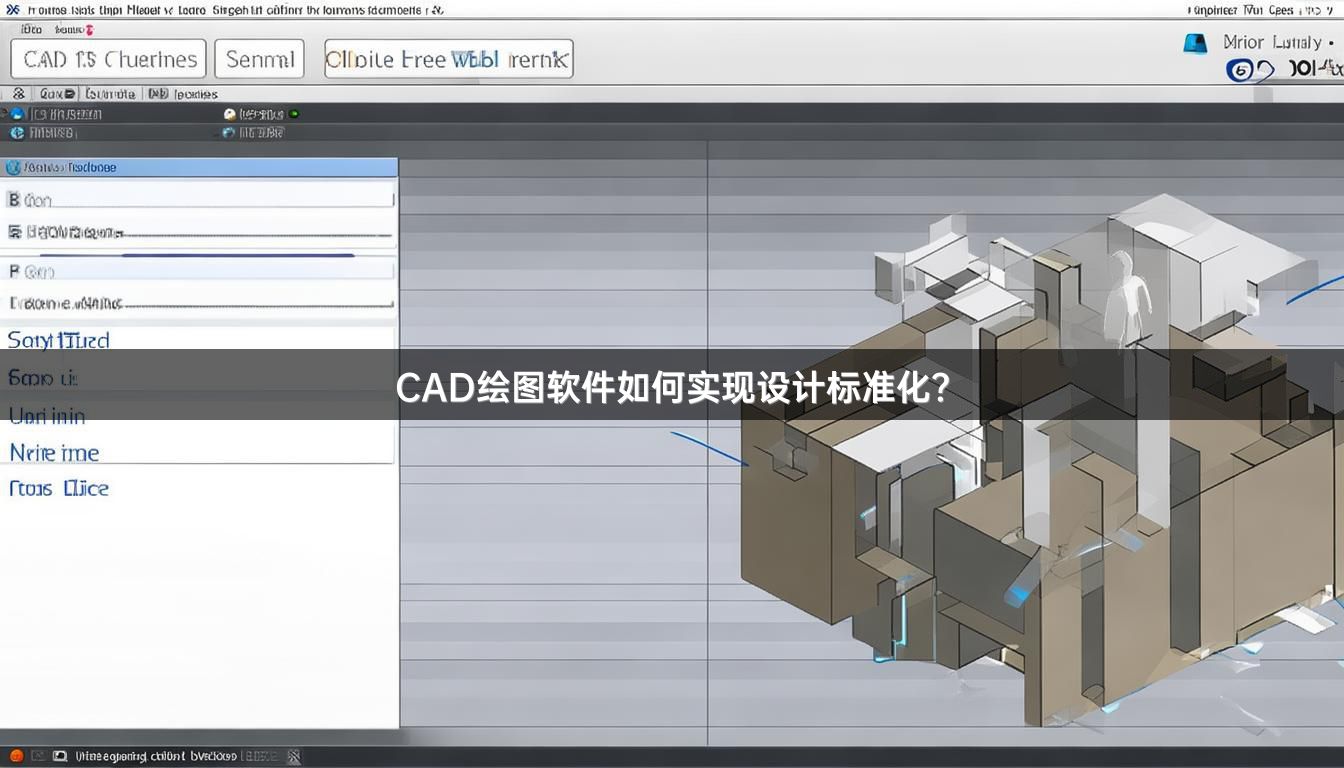This screenshot has width=1344, height=768.
Task: Click the large button starting with CAD
Action: pyautogui.click(x=108, y=59)
